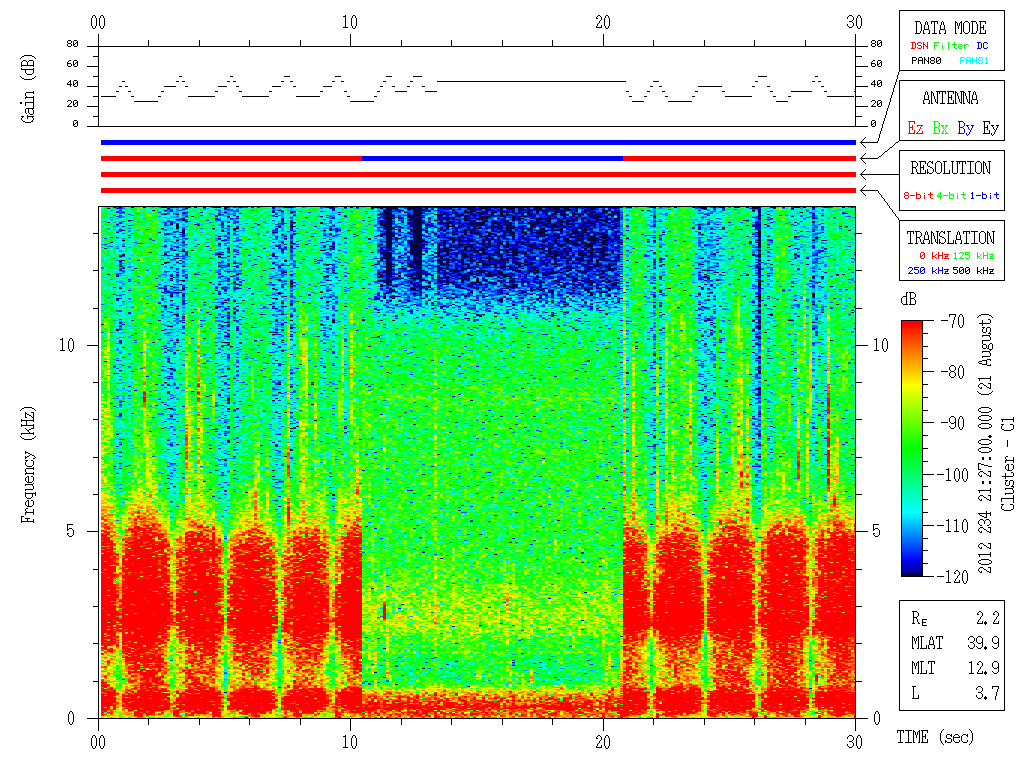
Task: Click the MLAT value 39.9
Action: pos(984,643)
